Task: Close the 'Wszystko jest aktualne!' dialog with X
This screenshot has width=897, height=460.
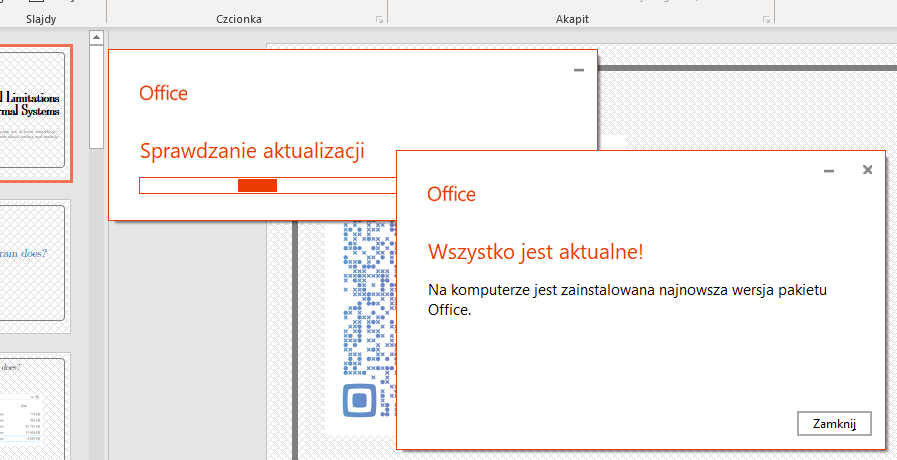Action: click(x=867, y=169)
